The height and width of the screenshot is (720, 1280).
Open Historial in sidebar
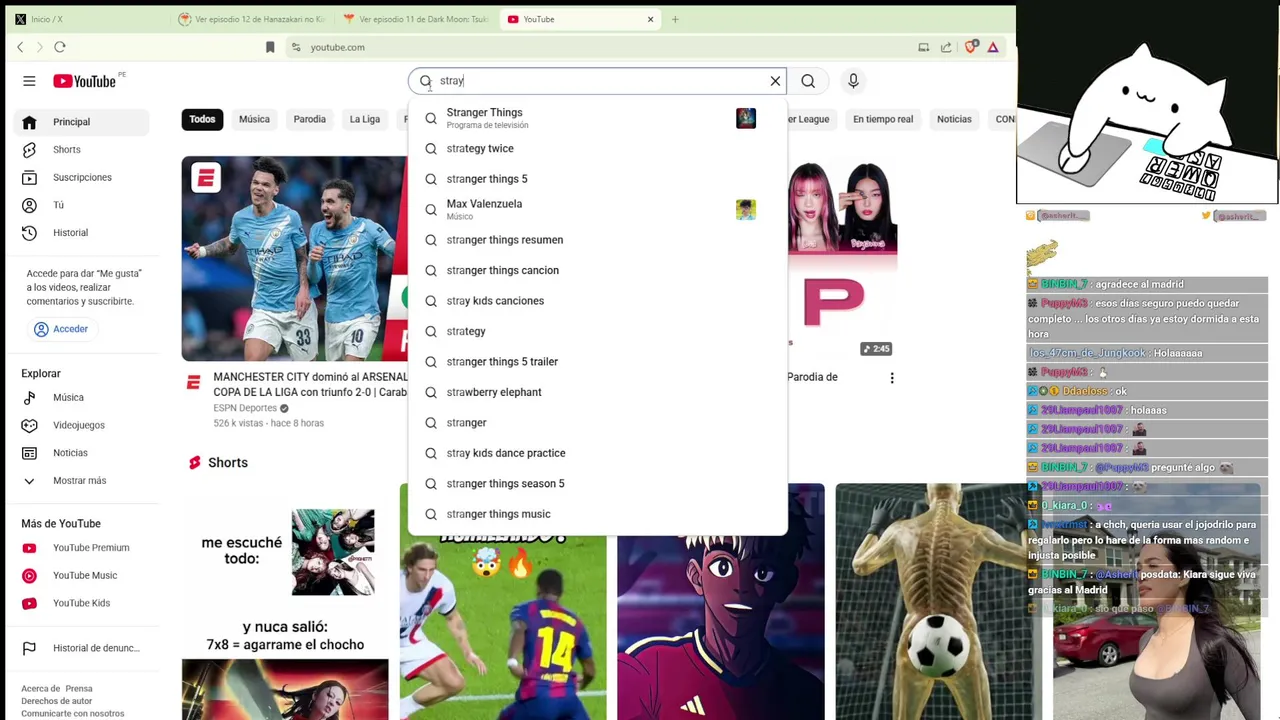pyautogui.click(x=82, y=233)
